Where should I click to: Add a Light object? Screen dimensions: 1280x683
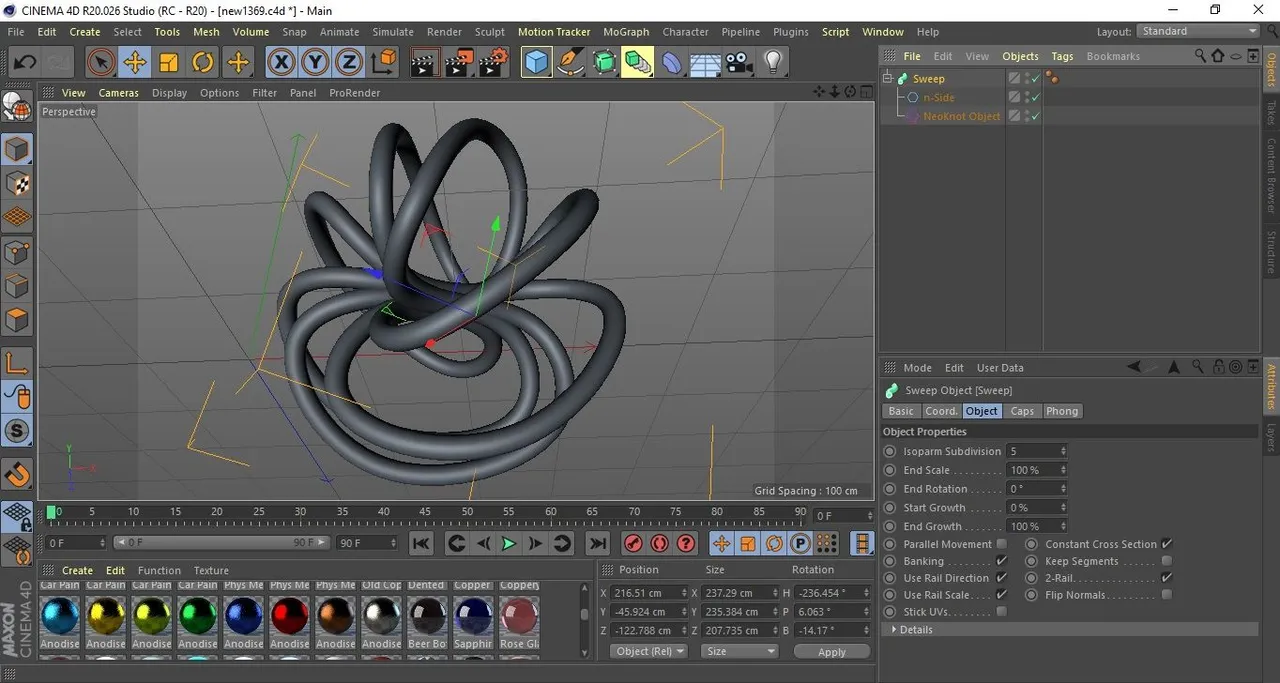point(772,63)
